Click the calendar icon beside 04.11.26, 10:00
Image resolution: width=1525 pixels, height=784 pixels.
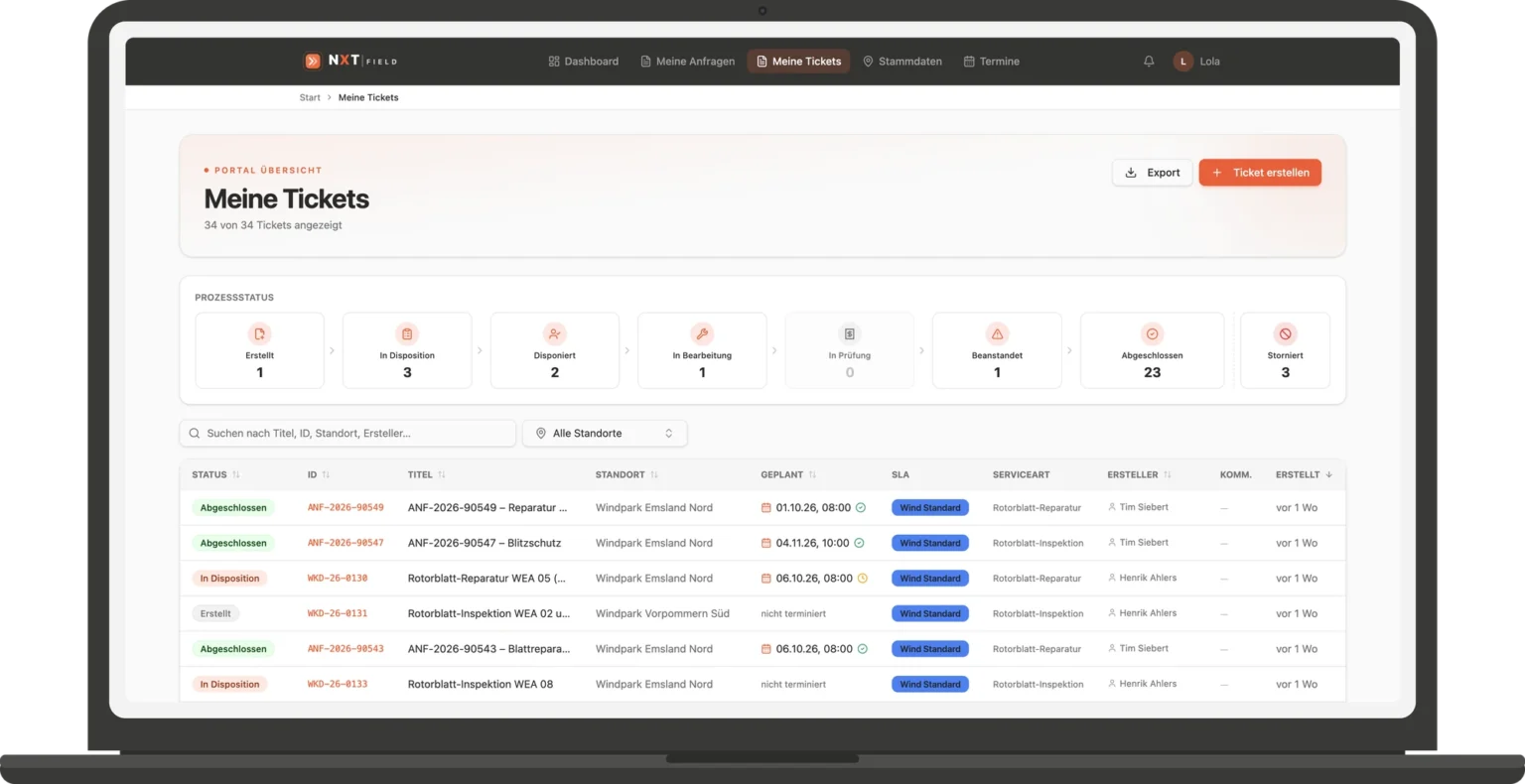pyautogui.click(x=766, y=544)
